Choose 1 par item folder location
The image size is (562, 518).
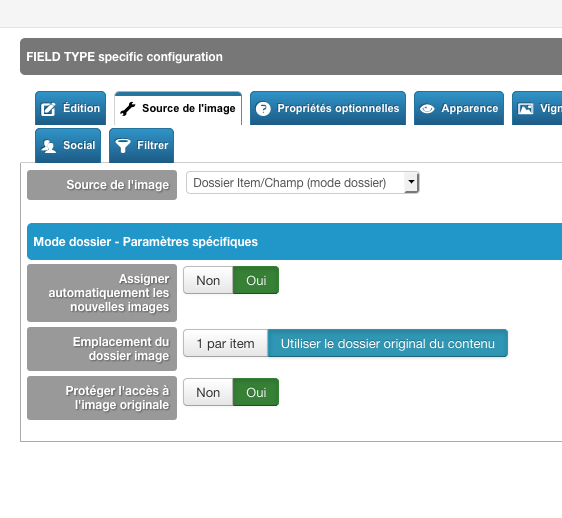tap(225, 343)
